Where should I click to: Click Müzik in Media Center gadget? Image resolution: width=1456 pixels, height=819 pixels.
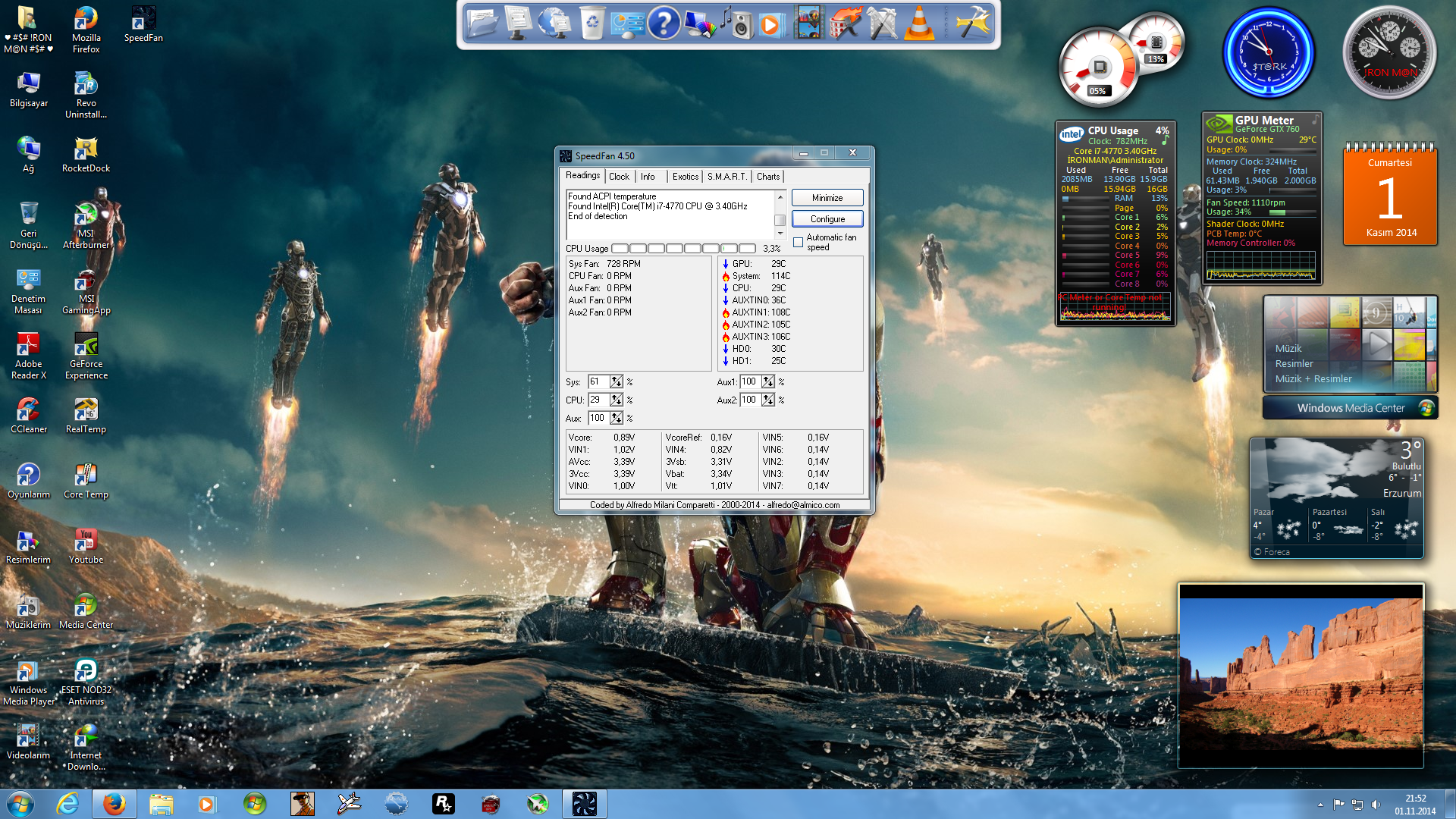1288,349
